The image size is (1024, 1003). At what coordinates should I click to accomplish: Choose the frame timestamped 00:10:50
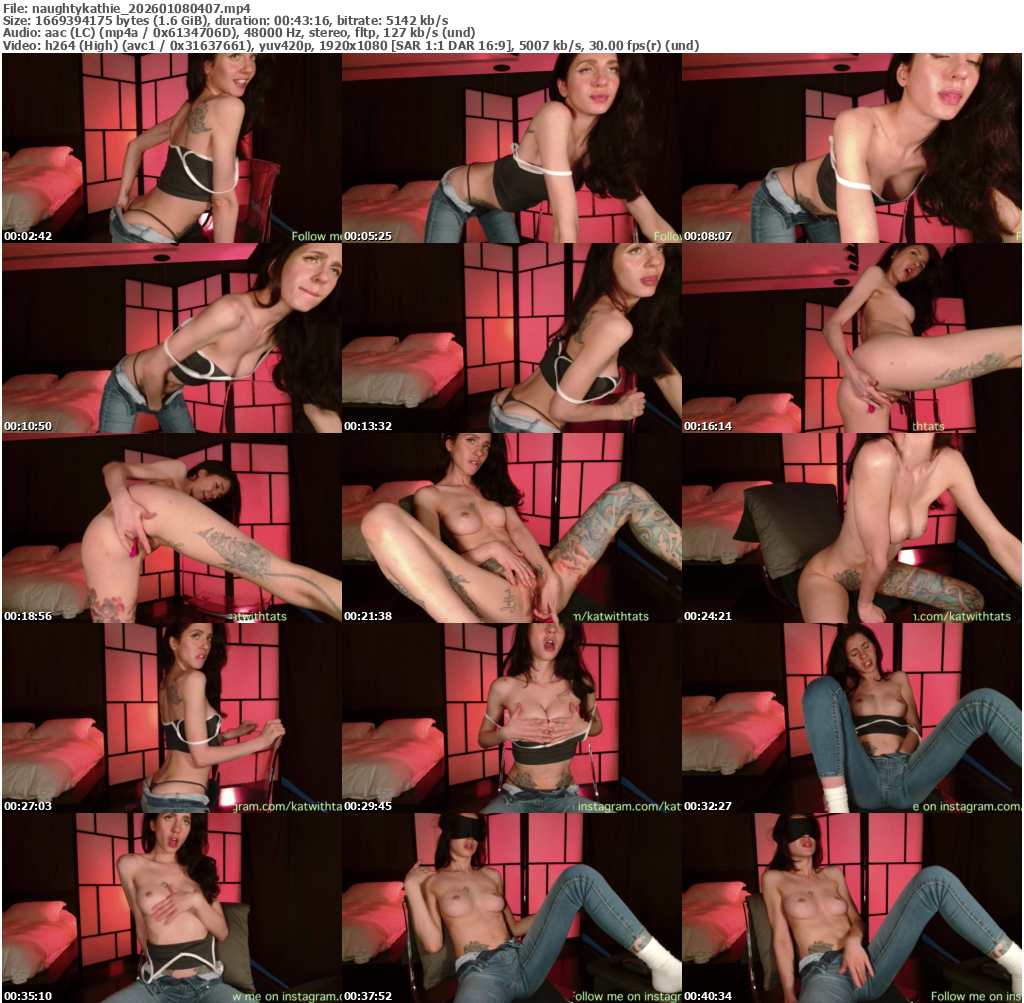pos(171,338)
